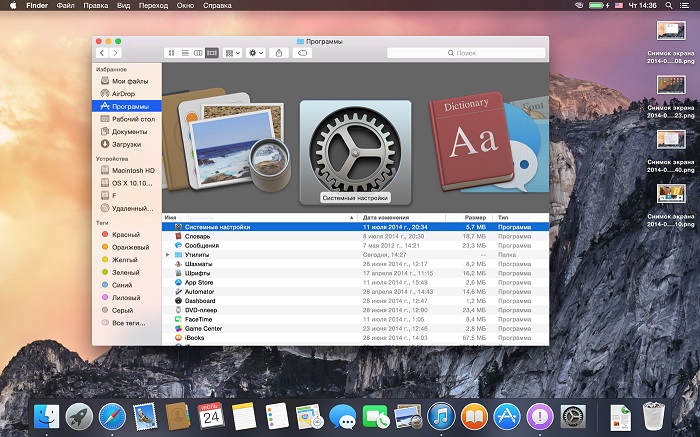Select Macintosh HD device
This screenshot has width=700, height=437.
pos(127,171)
